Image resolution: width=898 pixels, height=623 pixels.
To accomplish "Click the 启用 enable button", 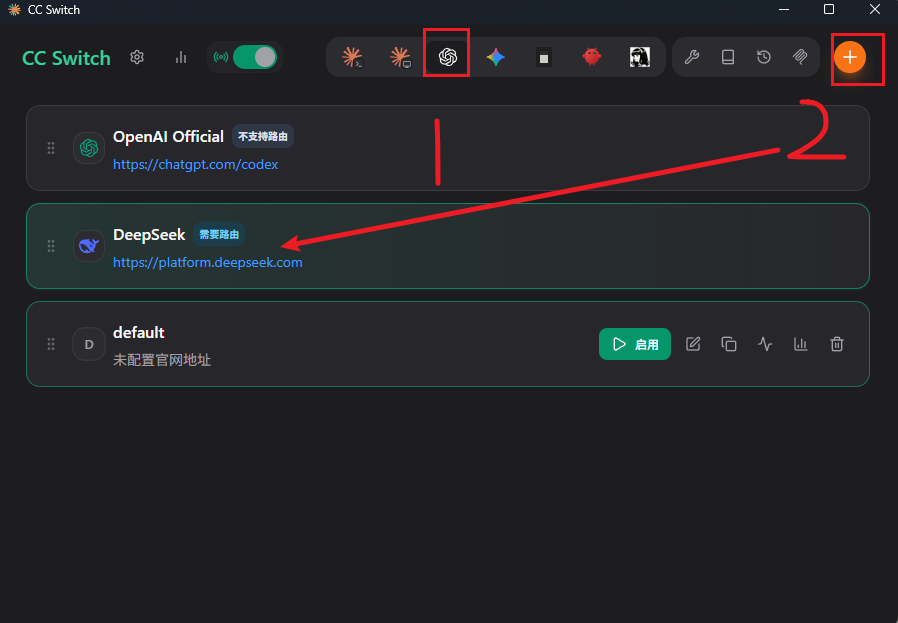I will pos(635,344).
